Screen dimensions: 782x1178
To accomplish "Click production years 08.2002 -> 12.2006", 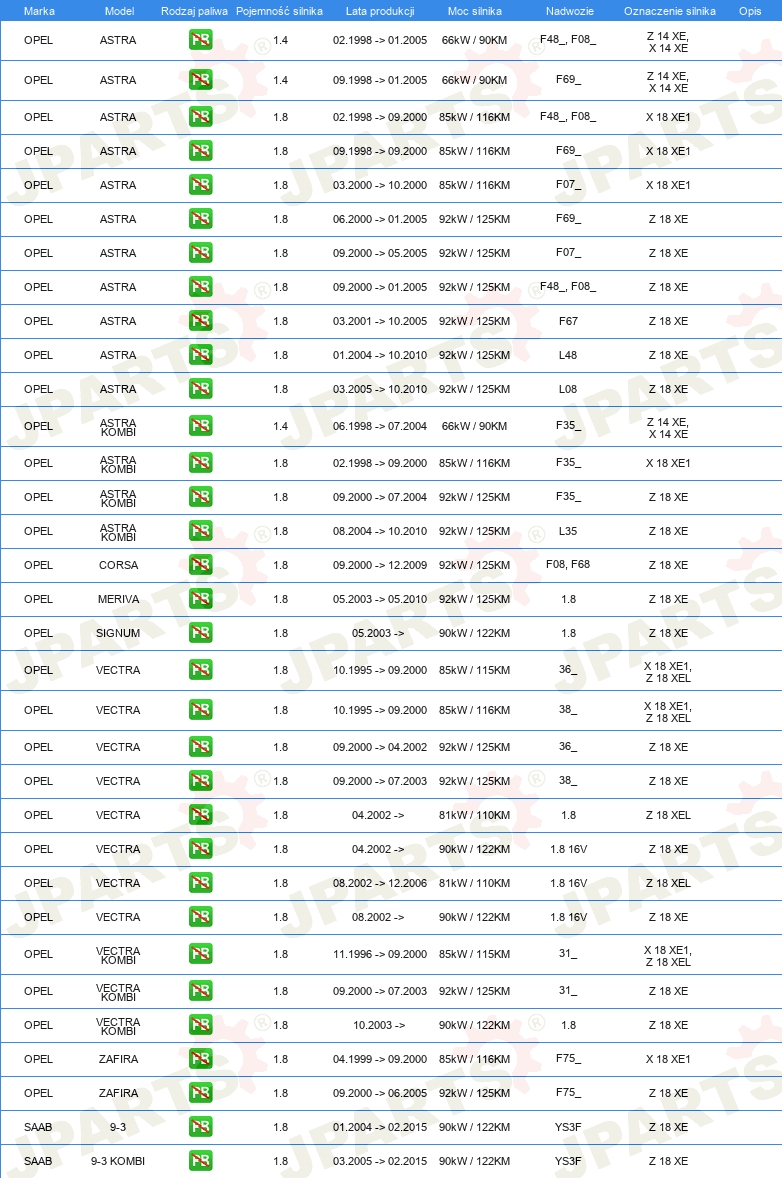I will click(380, 883).
